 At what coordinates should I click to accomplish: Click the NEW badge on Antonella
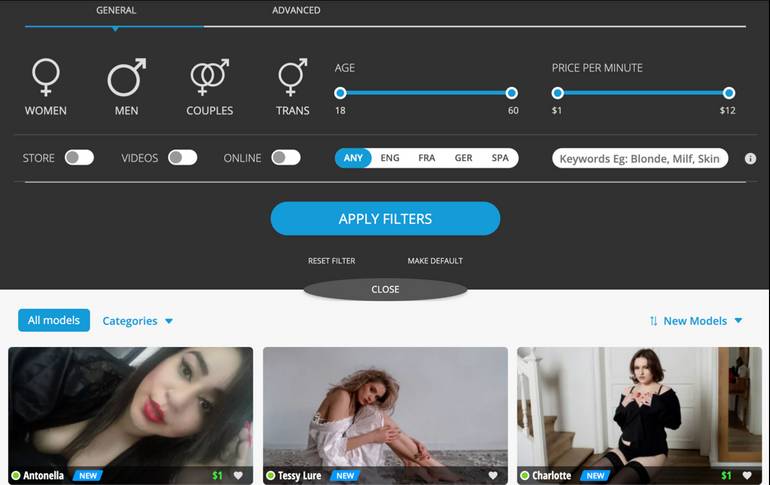[88, 476]
